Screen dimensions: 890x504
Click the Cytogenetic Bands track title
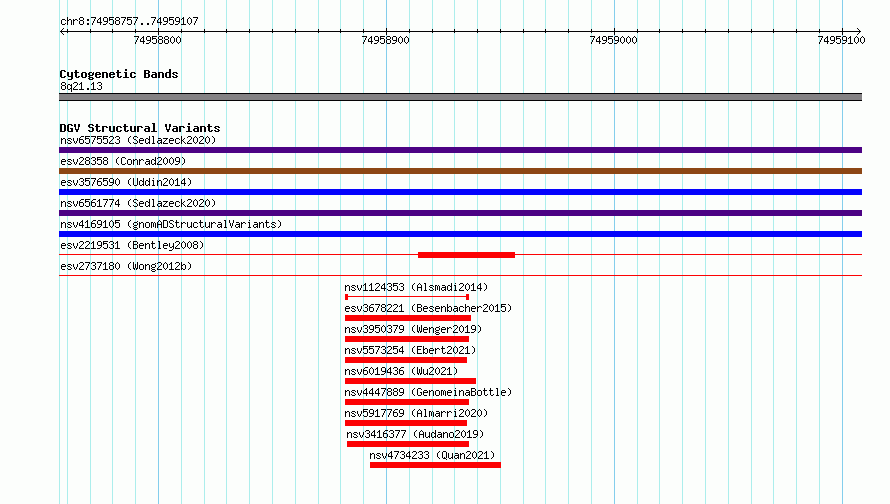tap(119, 74)
